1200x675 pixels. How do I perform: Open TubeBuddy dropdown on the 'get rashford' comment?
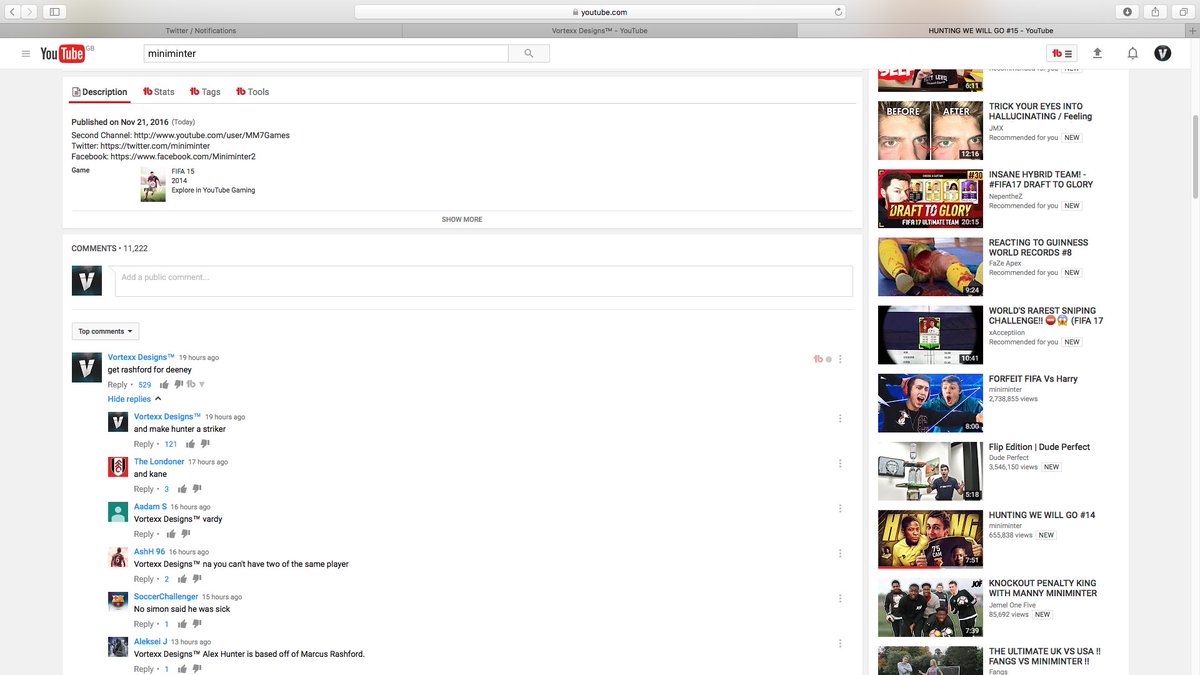point(195,384)
